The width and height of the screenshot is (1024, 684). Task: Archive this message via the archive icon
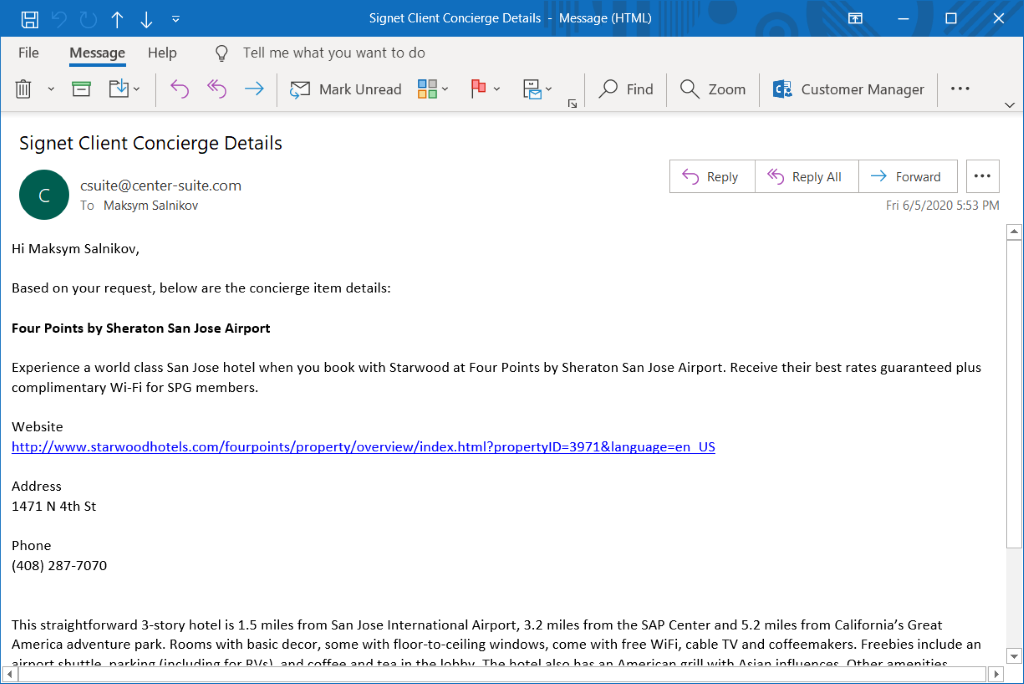coord(82,89)
